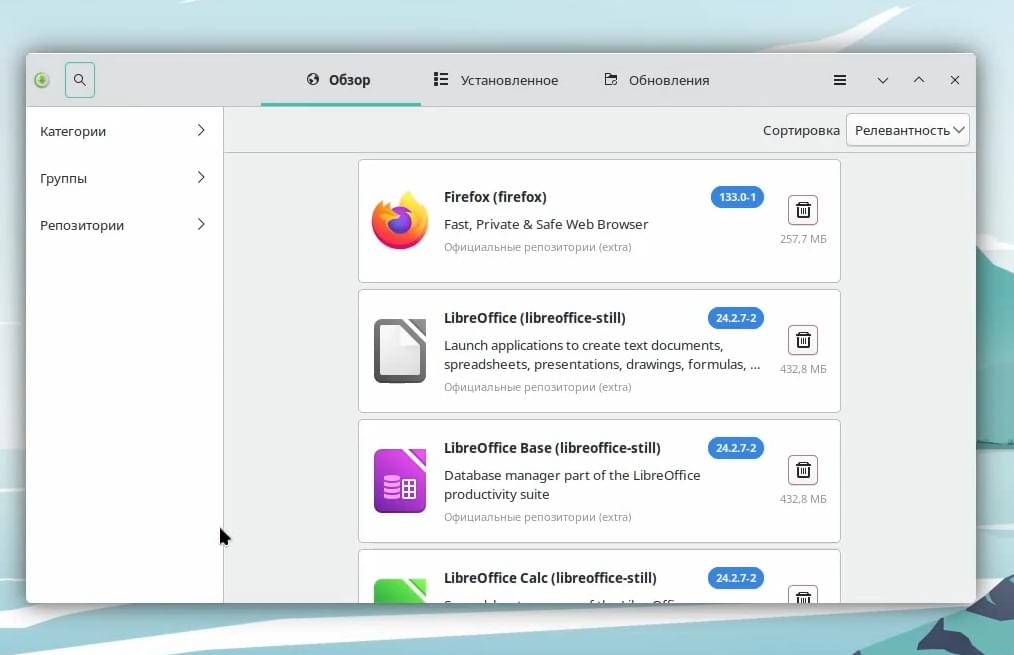This screenshot has height=655, width=1014.
Task: Open the LibreOffice Calc (libreoffice-still) title
Action: [550, 578]
